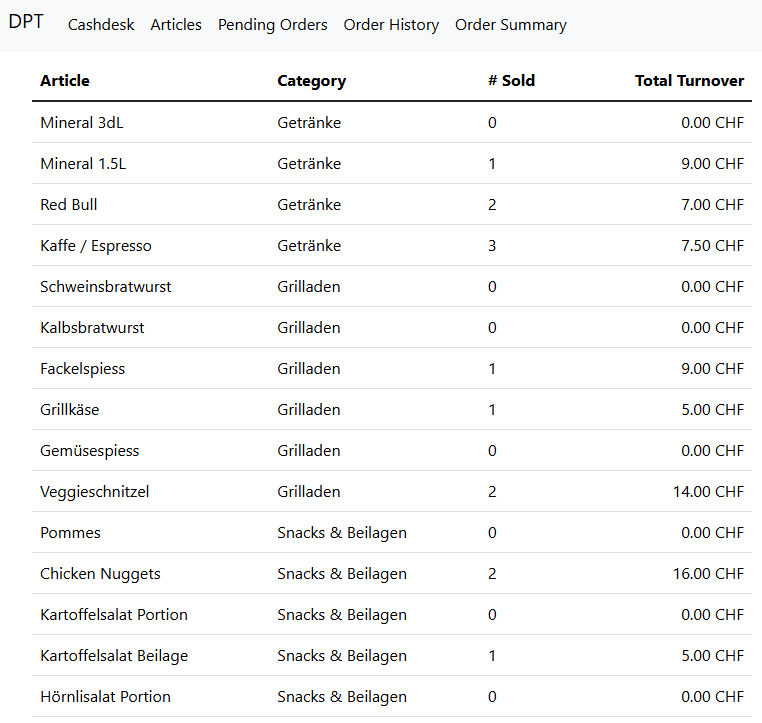Click the Pommes article entry
762x723 pixels.
(x=70, y=533)
